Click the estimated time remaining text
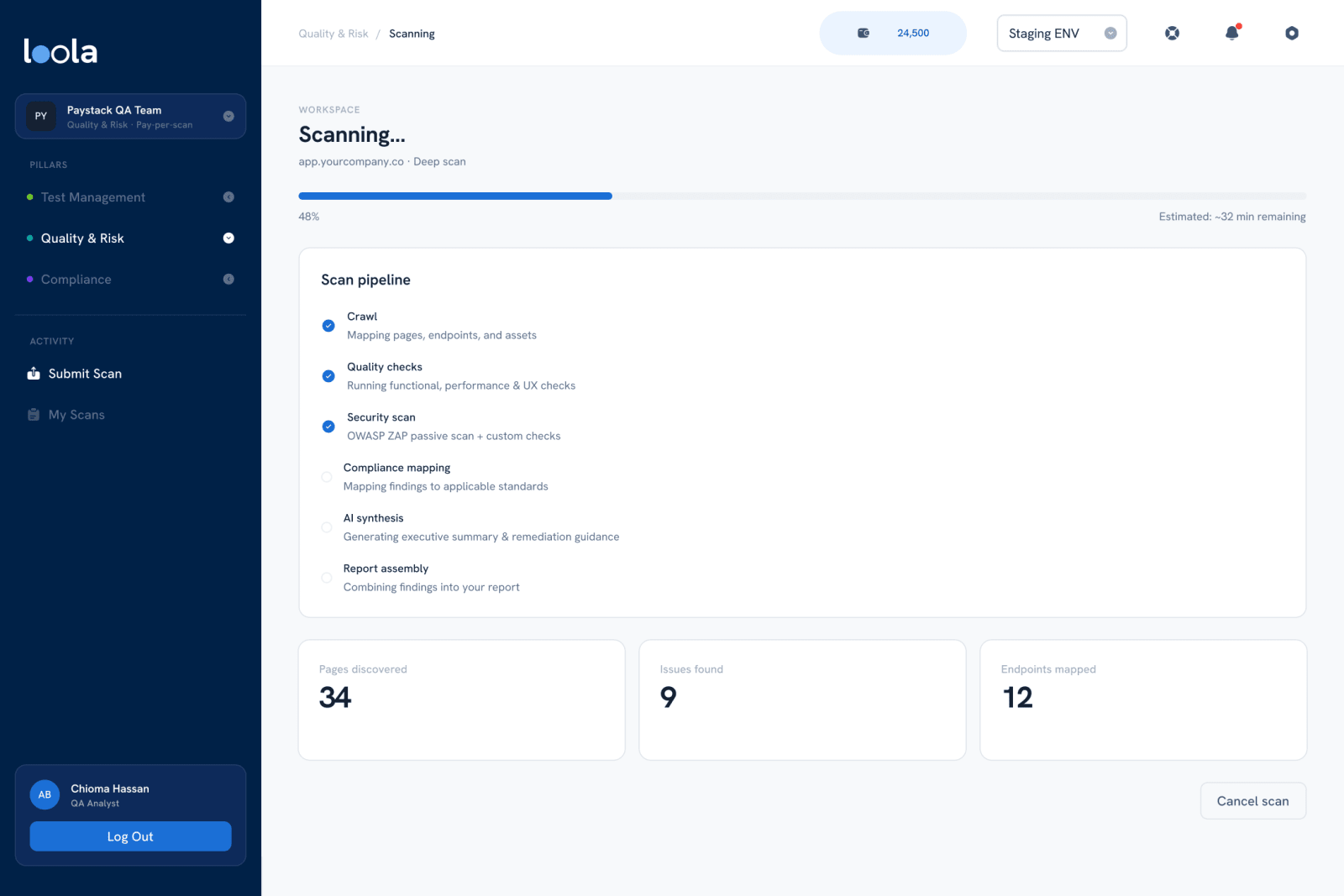The height and width of the screenshot is (896, 1344). click(1232, 217)
